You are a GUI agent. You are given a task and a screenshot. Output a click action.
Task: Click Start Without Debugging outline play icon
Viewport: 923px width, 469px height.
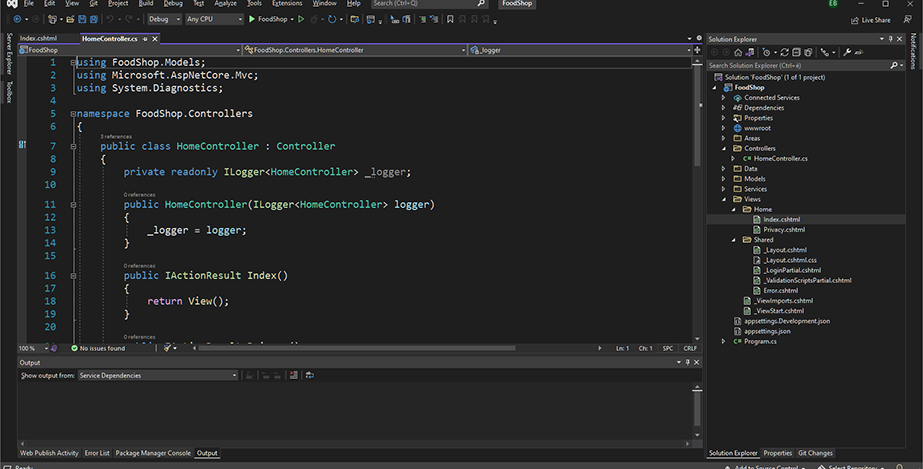(301, 19)
